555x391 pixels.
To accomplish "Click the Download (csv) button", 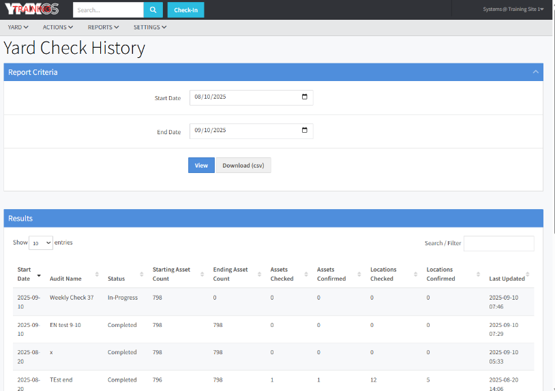I will [244, 165].
